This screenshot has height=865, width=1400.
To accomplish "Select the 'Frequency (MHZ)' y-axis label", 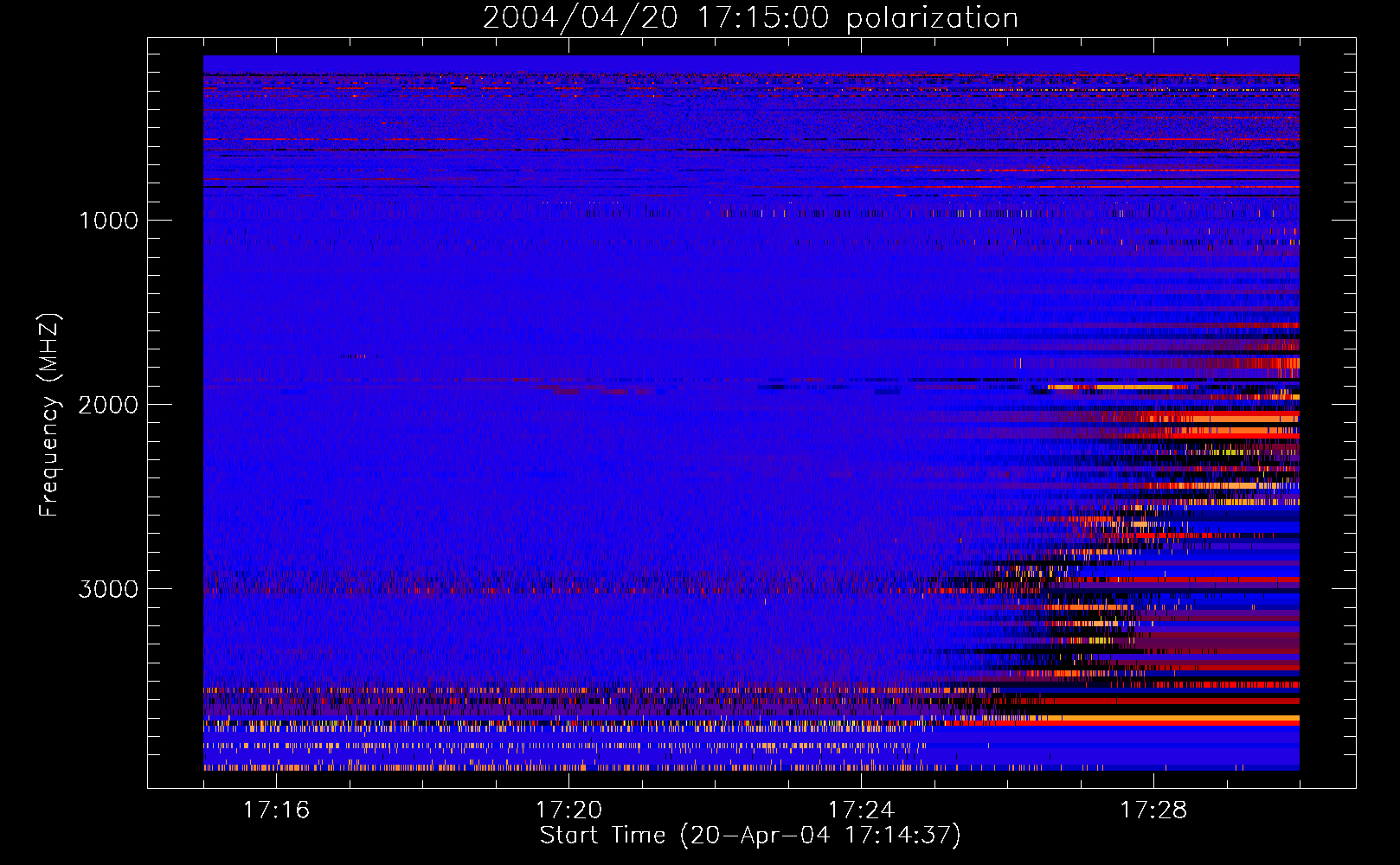I will 49,415.
